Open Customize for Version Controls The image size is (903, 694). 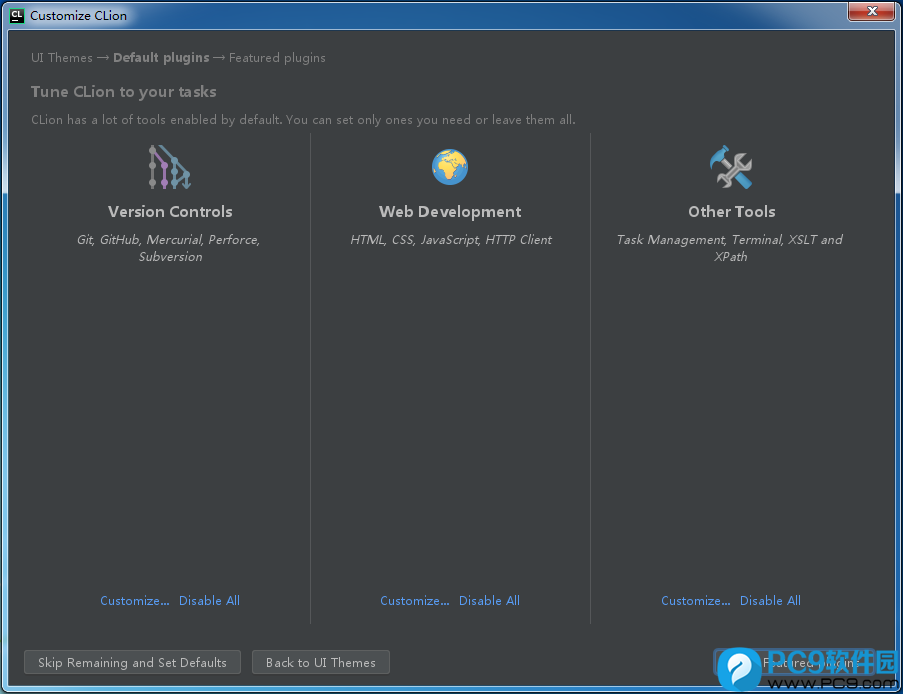pyautogui.click(x=135, y=601)
